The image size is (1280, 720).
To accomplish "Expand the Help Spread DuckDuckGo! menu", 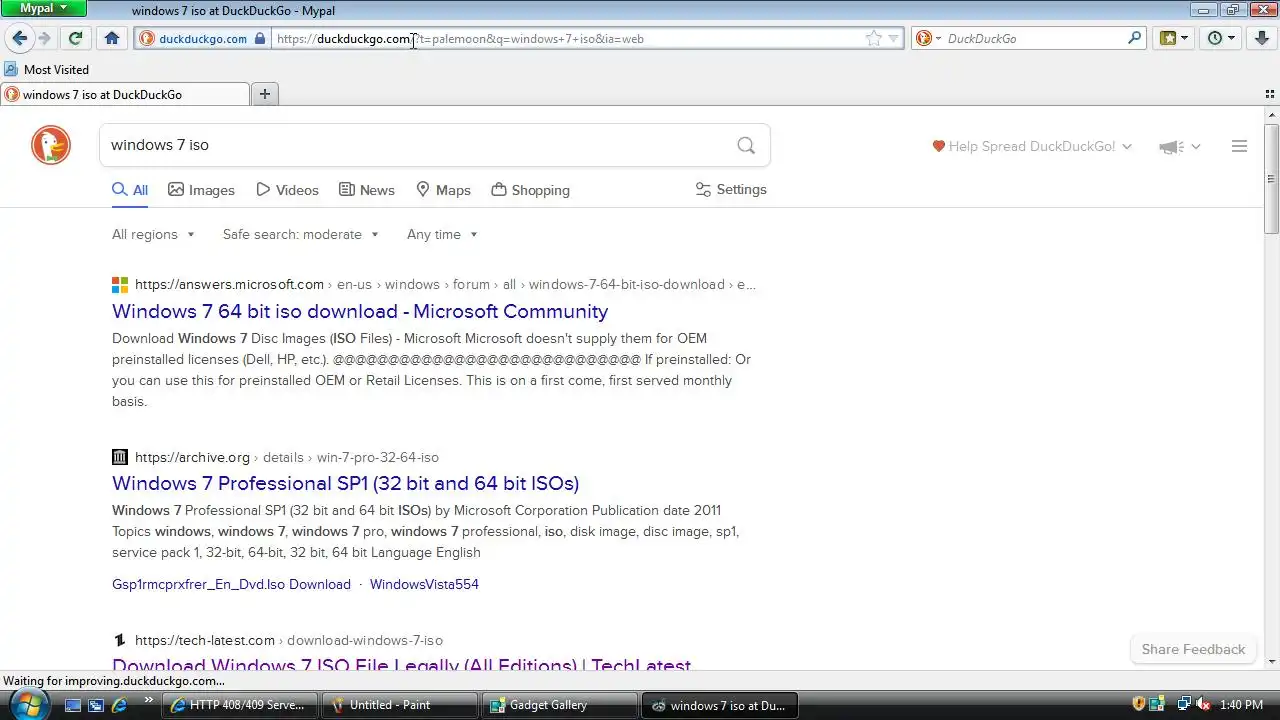I will 1032,146.
